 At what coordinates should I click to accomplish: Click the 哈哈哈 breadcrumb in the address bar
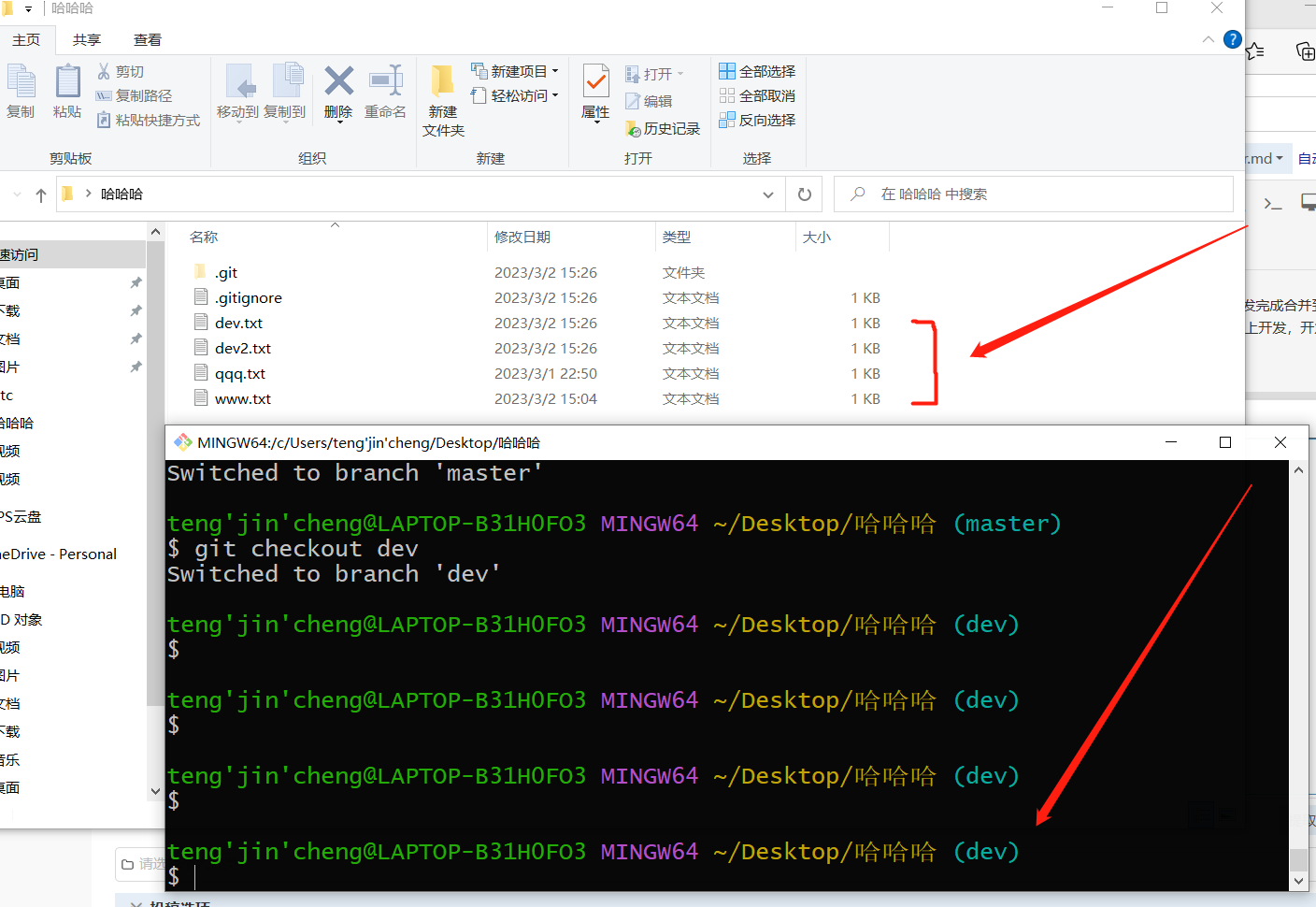(x=122, y=194)
